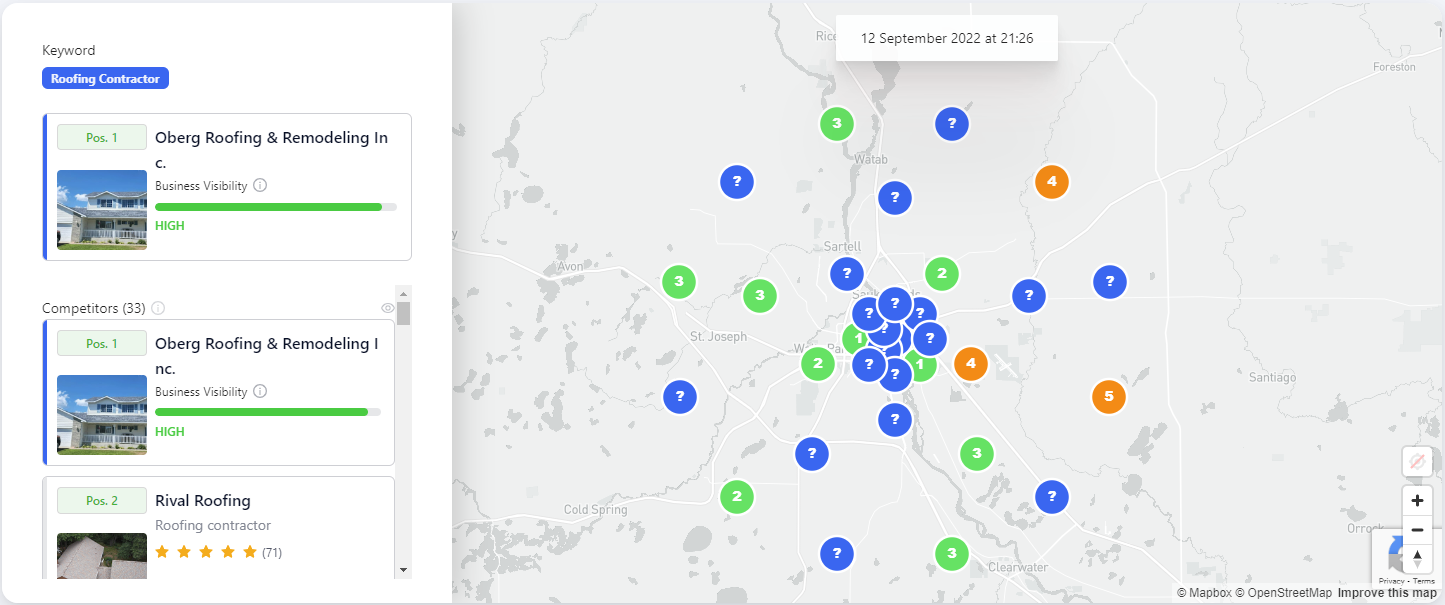Image resolution: width=1445 pixels, height=605 pixels.
Task: Click the HIGH label in top card
Action: 170,226
